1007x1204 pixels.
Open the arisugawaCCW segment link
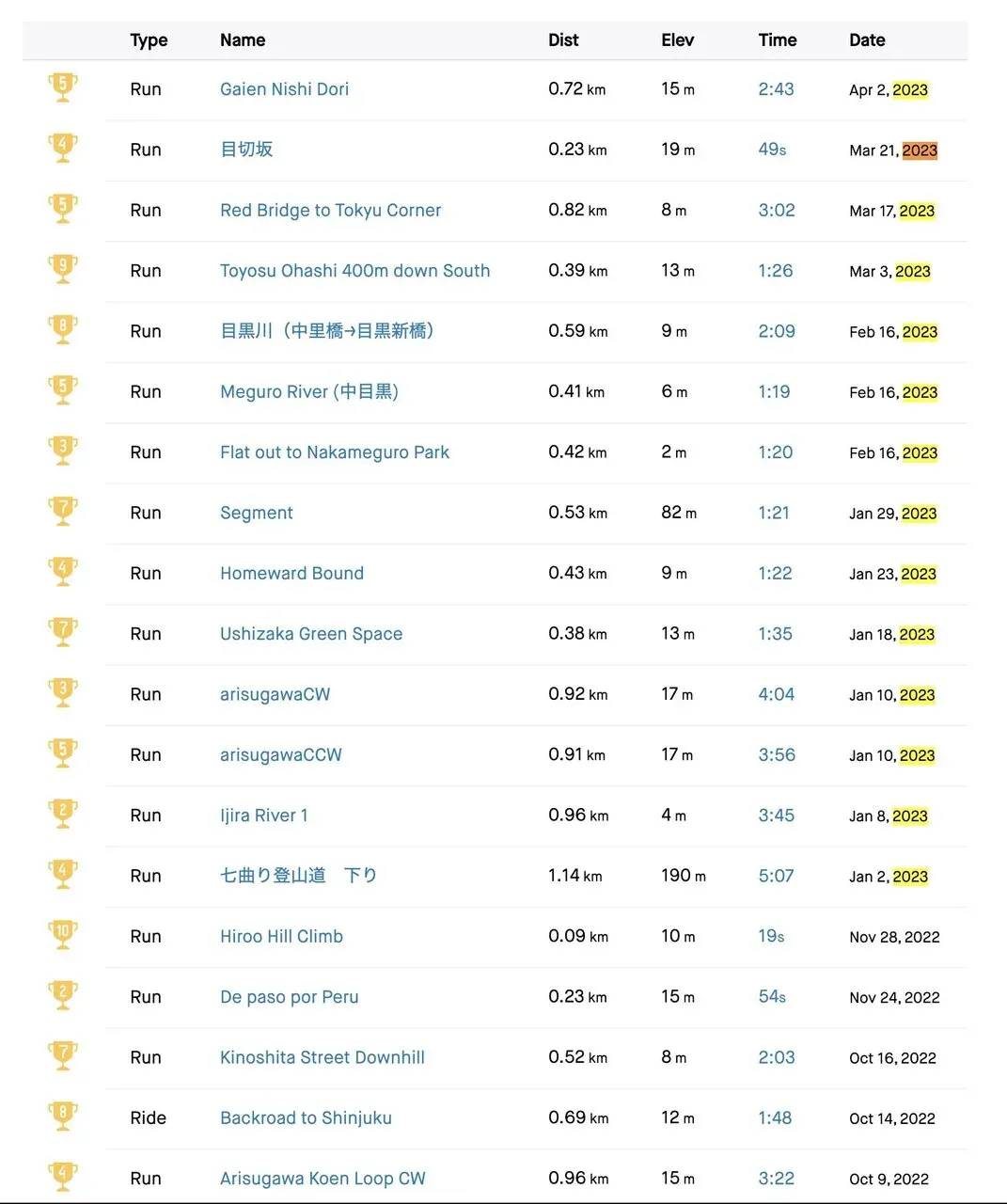[x=280, y=754]
